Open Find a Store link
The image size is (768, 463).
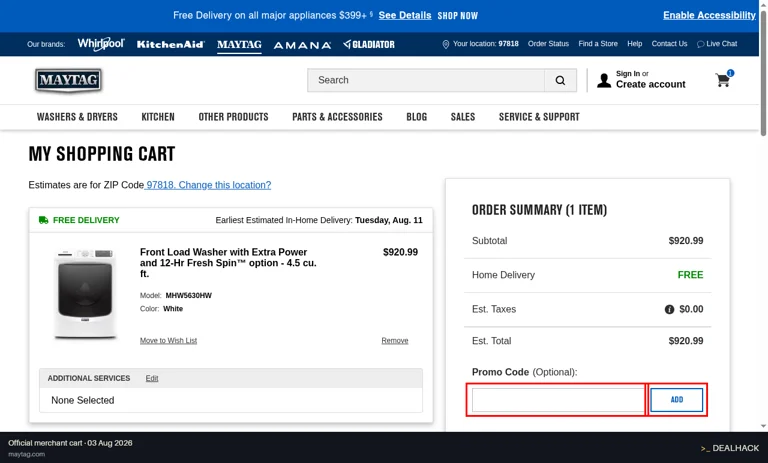click(x=598, y=44)
